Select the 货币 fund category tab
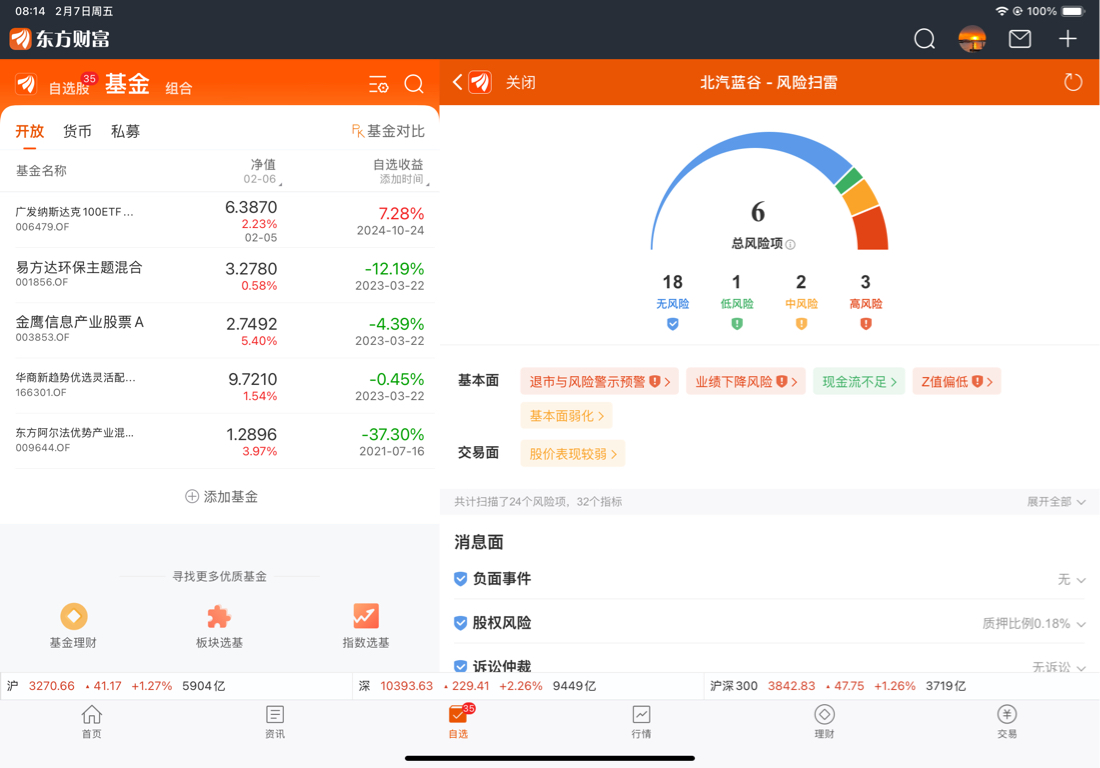The image size is (1100, 768). 77,131
